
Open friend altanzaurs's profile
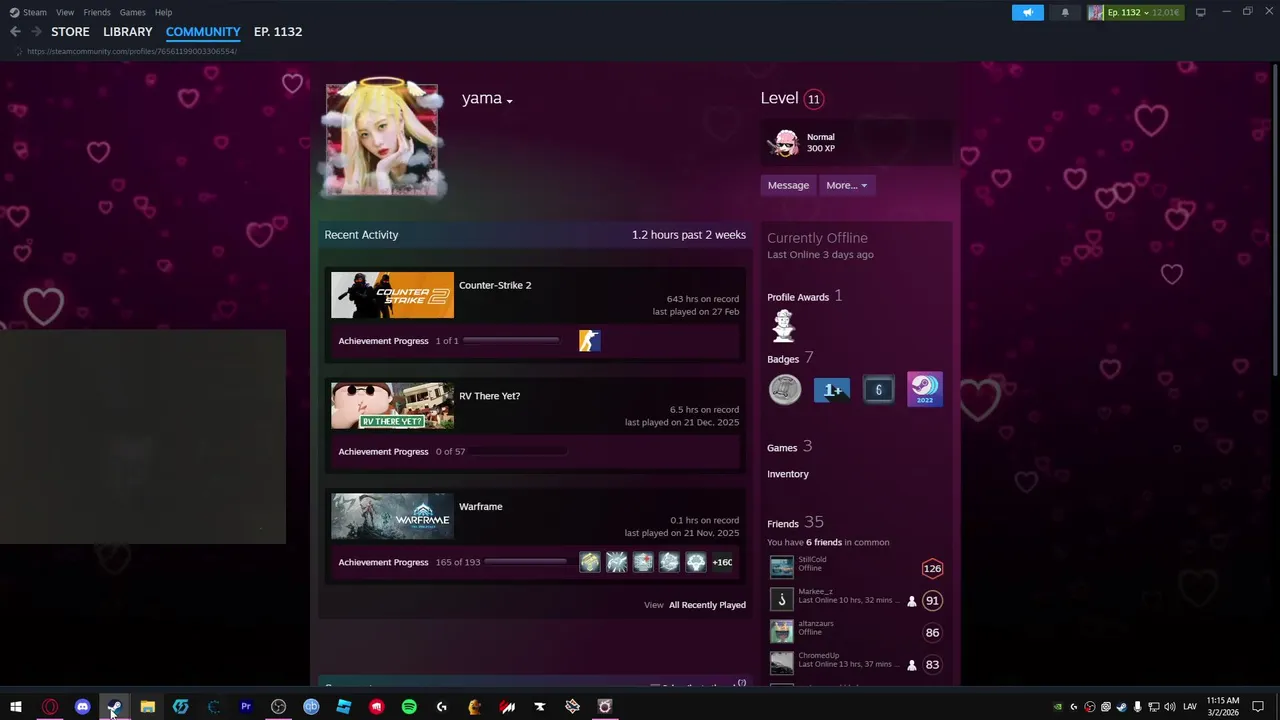coord(816,624)
